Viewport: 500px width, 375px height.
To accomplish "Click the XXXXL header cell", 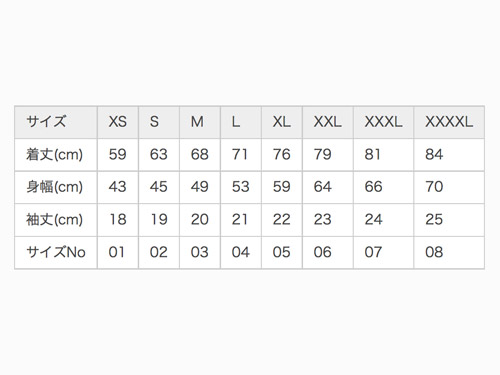I will click(449, 122).
